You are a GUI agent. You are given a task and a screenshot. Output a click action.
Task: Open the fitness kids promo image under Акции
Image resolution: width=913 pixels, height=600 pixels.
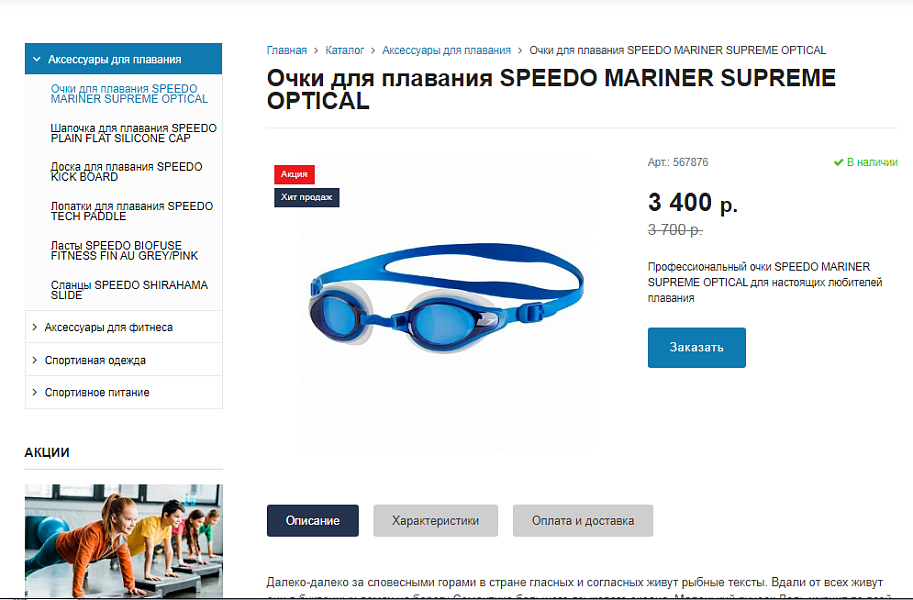tap(123, 540)
